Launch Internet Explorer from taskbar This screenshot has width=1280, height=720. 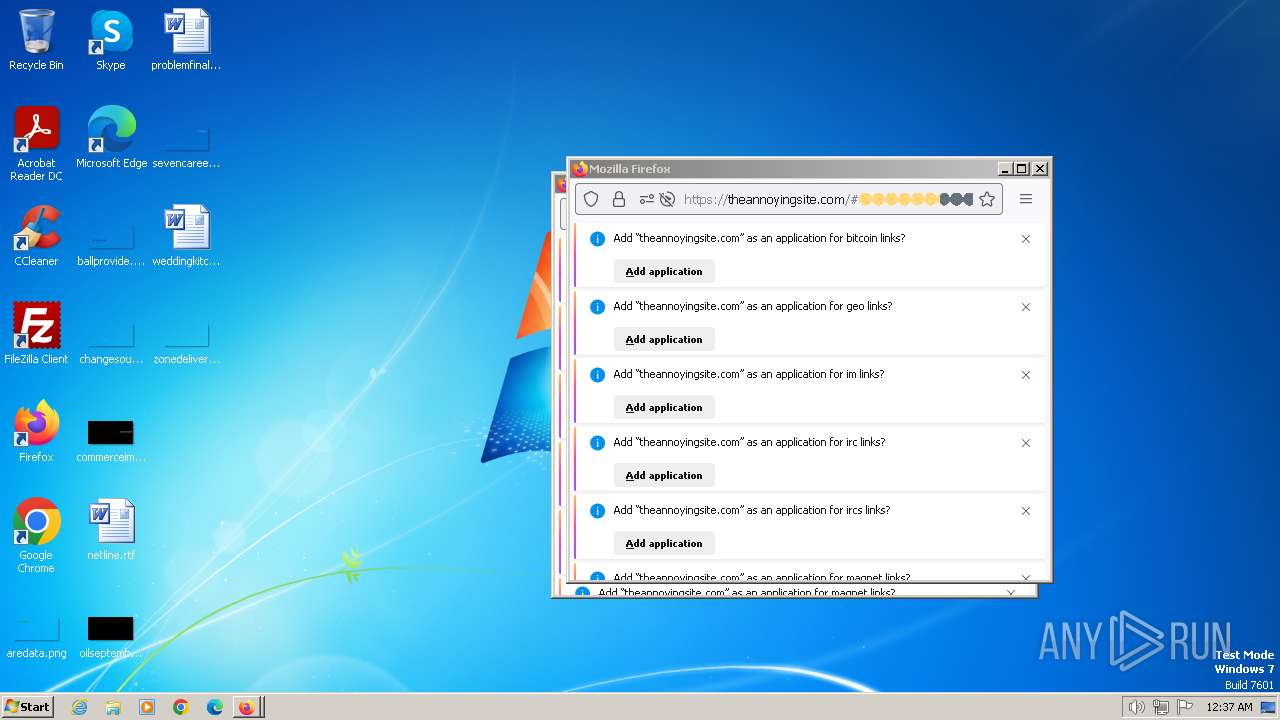(79, 707)
